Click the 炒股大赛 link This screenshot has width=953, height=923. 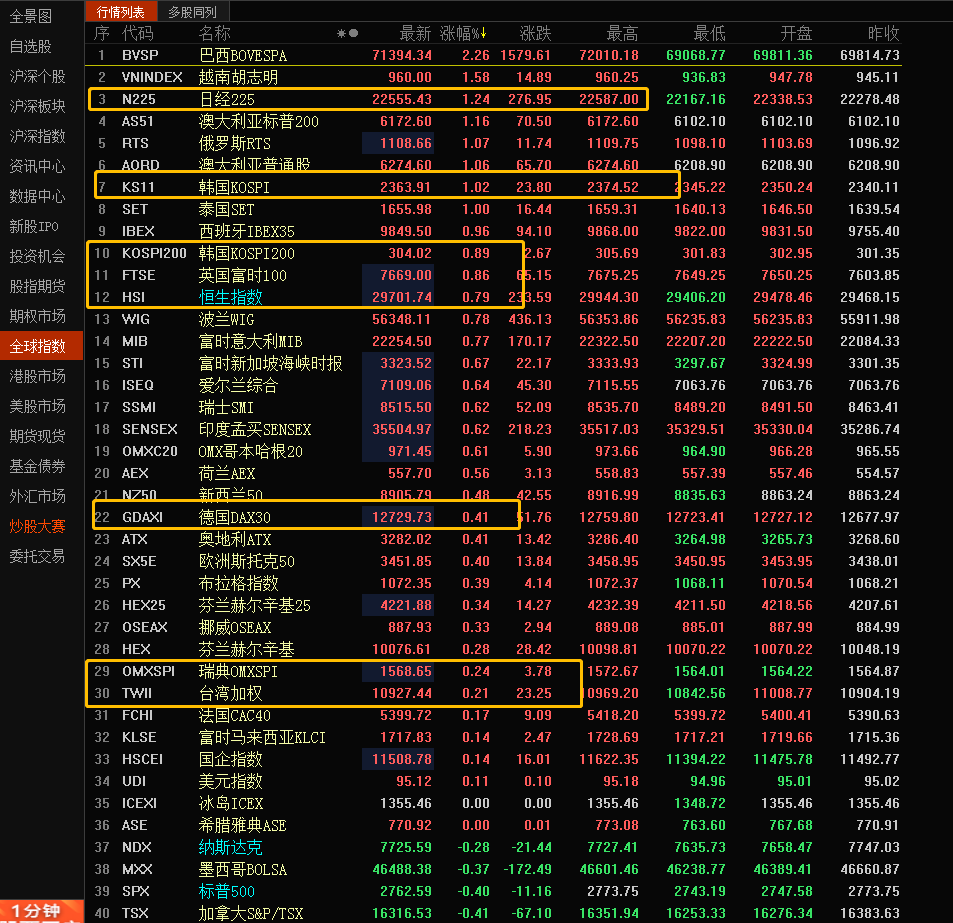(x=37, y=526)
